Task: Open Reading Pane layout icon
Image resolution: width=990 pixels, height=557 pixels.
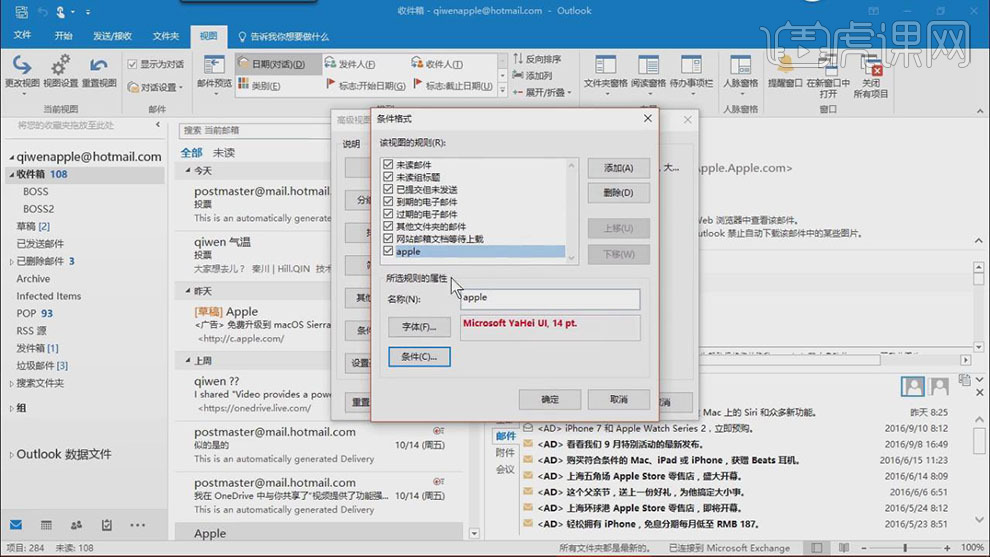Action: (x=648, y=65)
